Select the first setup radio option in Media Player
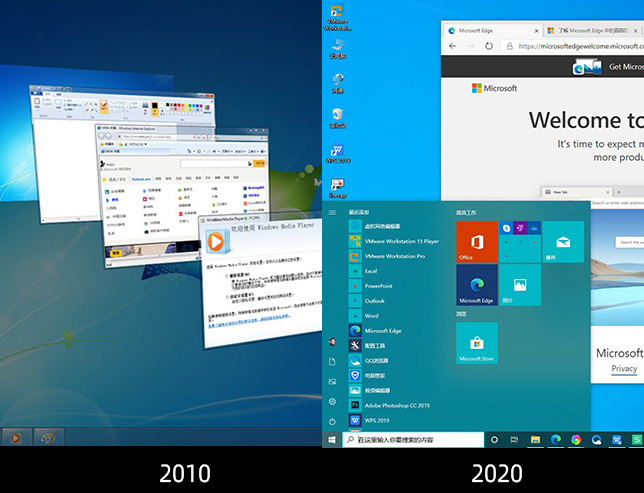644x493 pixels. point(227,276)
